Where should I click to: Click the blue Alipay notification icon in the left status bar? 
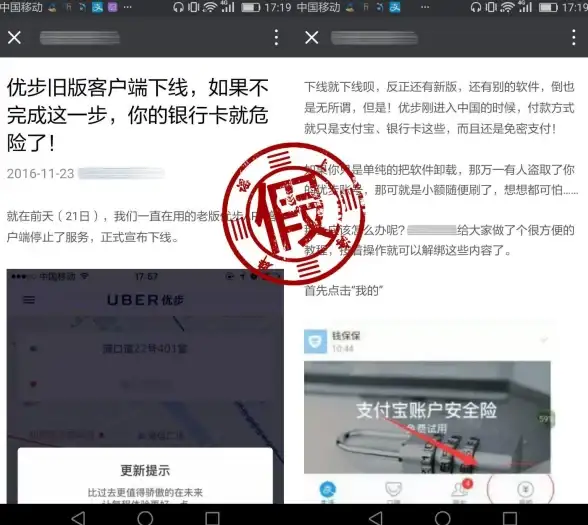tap(98, 7)
